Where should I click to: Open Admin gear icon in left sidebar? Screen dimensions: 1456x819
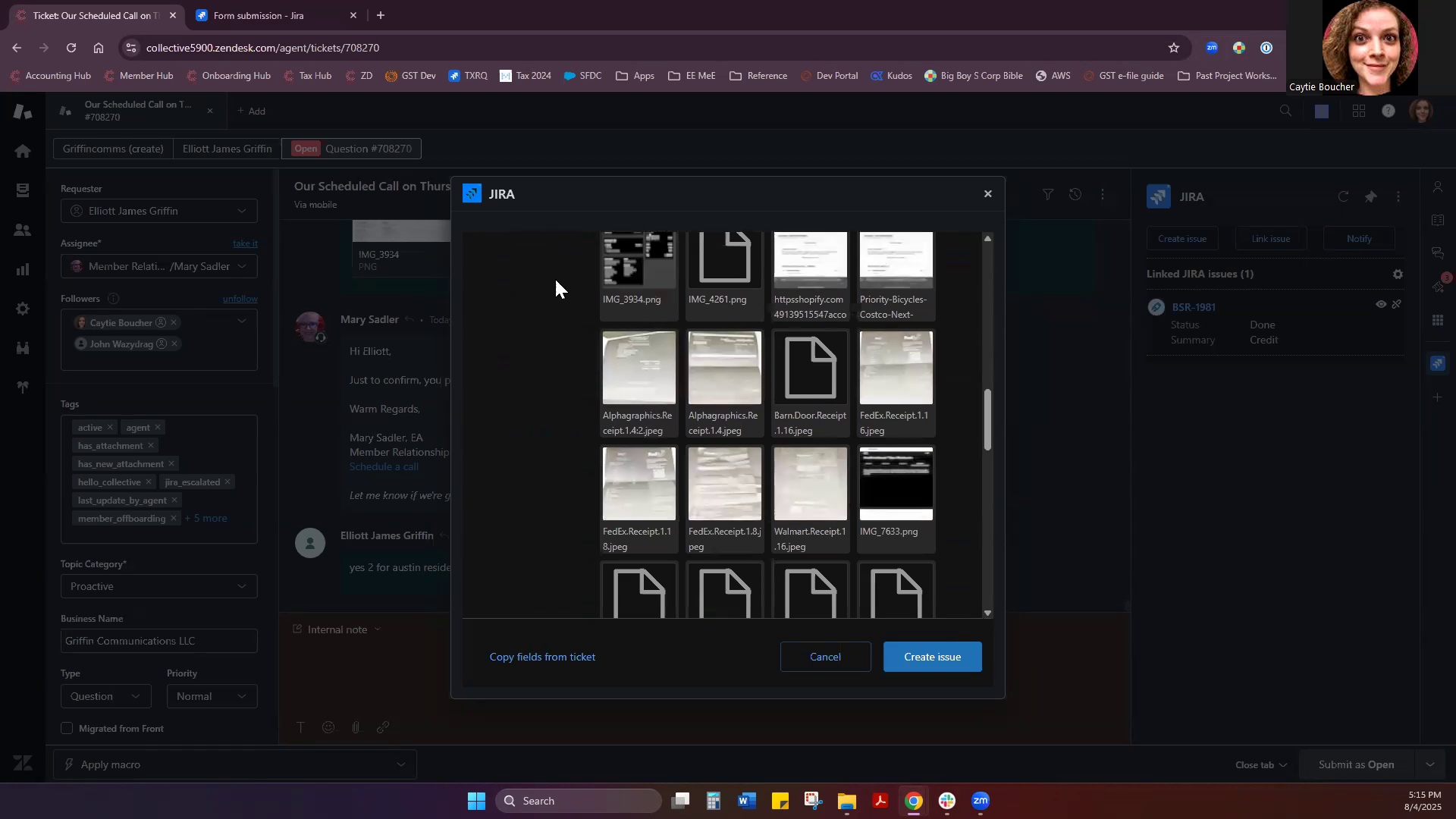pyautogui.click(x=22, y=309)
